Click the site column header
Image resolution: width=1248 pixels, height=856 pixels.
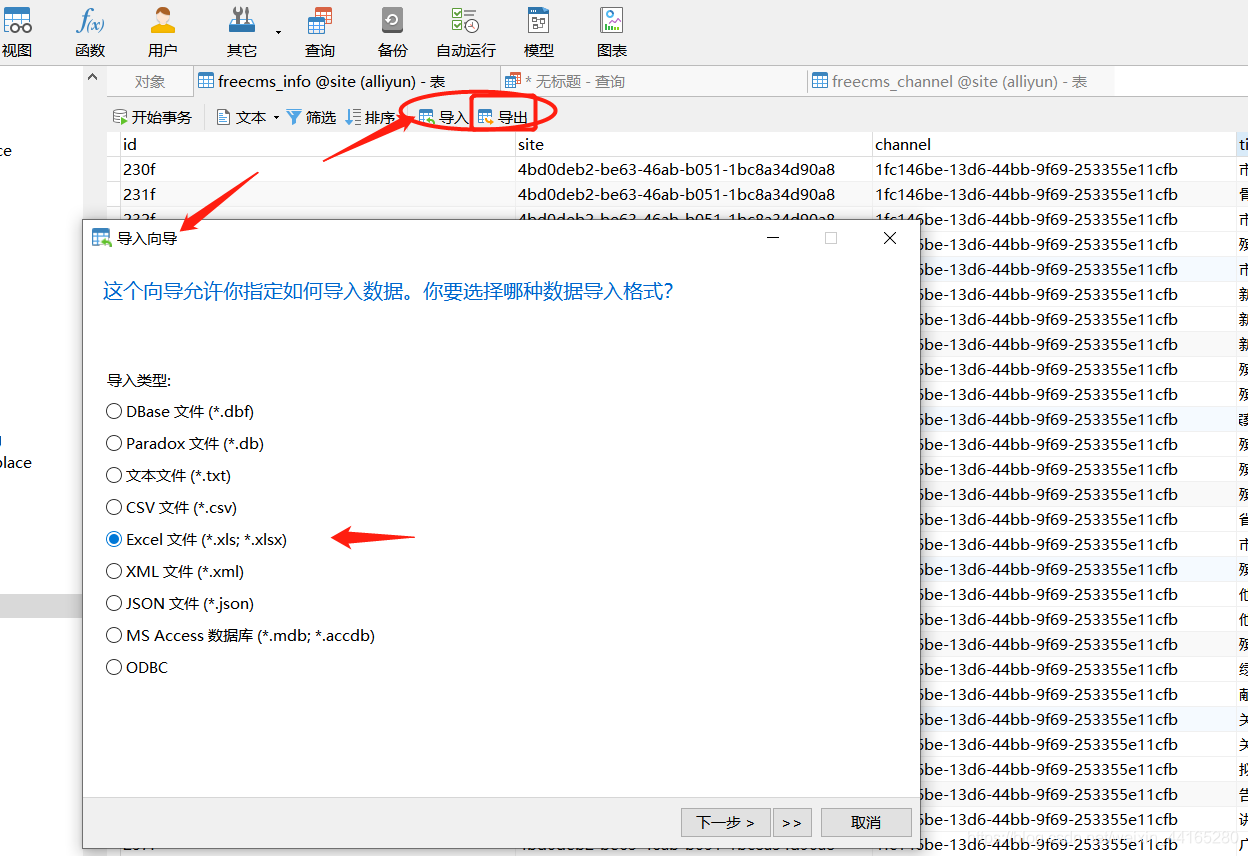(693, 145)
